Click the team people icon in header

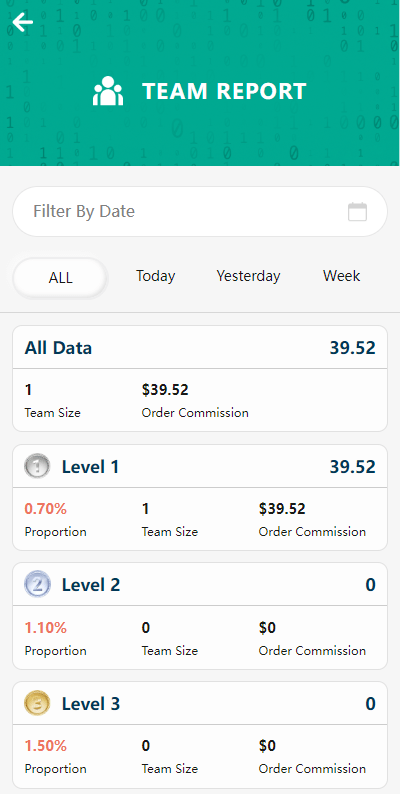coord(108,91)
